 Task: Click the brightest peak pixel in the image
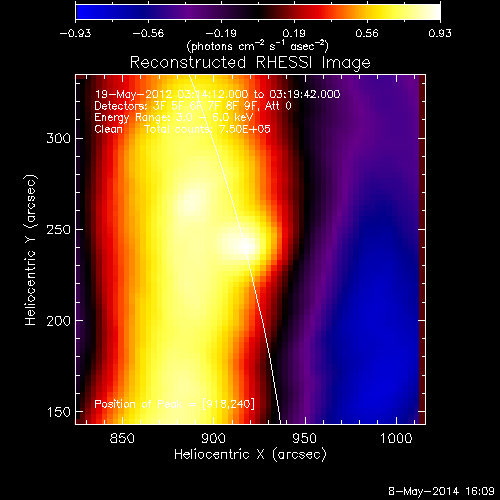pyautogui.click(x=246, y=247)
